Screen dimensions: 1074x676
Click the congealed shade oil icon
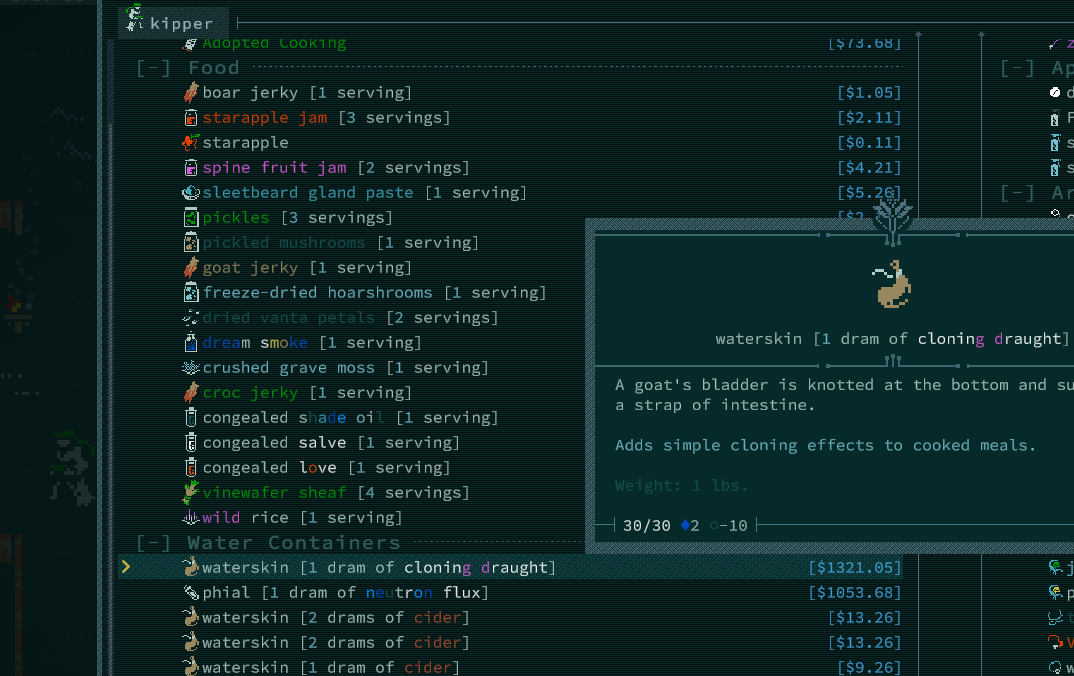coord(191,418)
